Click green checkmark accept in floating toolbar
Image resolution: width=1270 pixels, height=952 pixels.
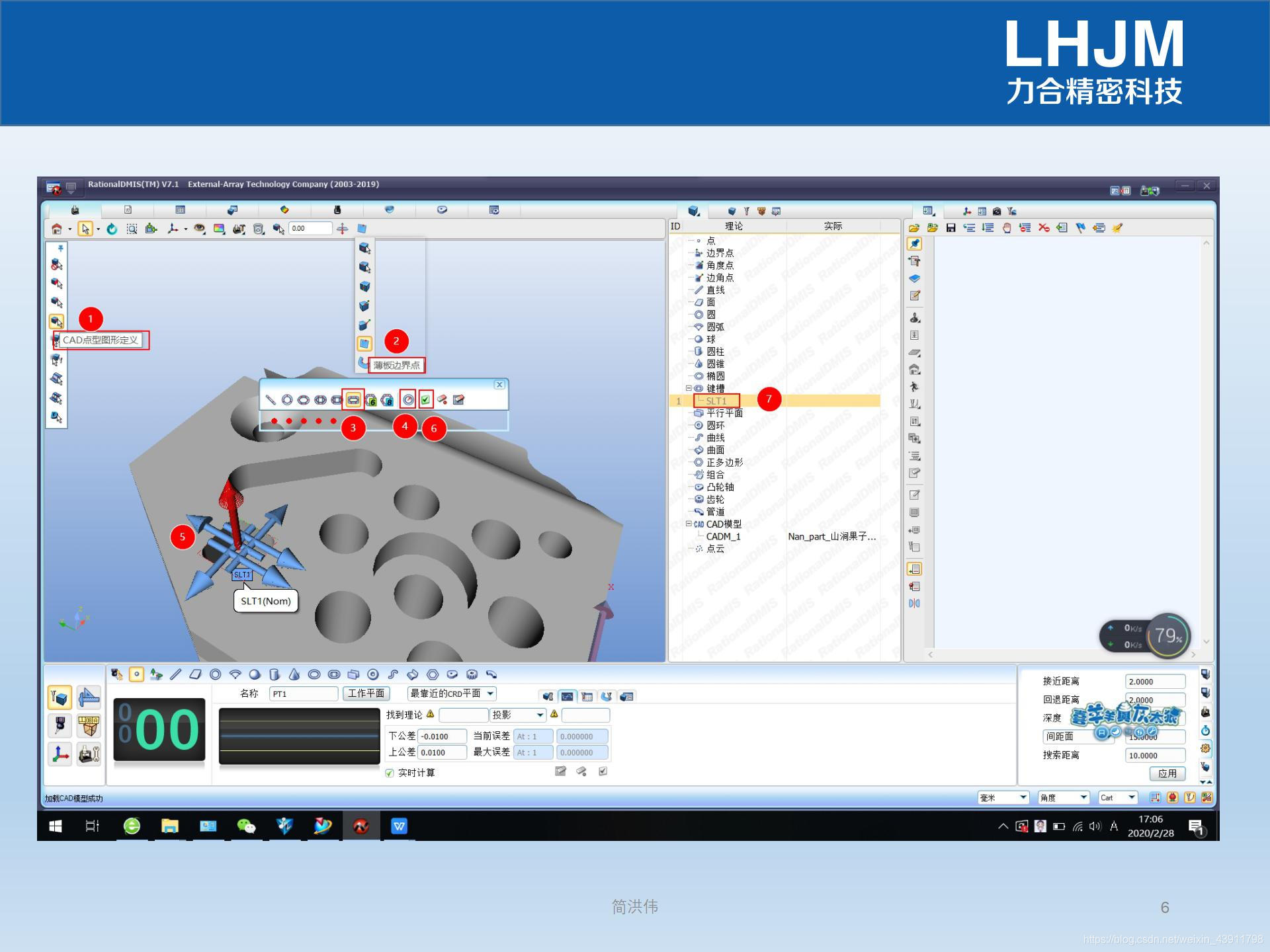point(425,399)
